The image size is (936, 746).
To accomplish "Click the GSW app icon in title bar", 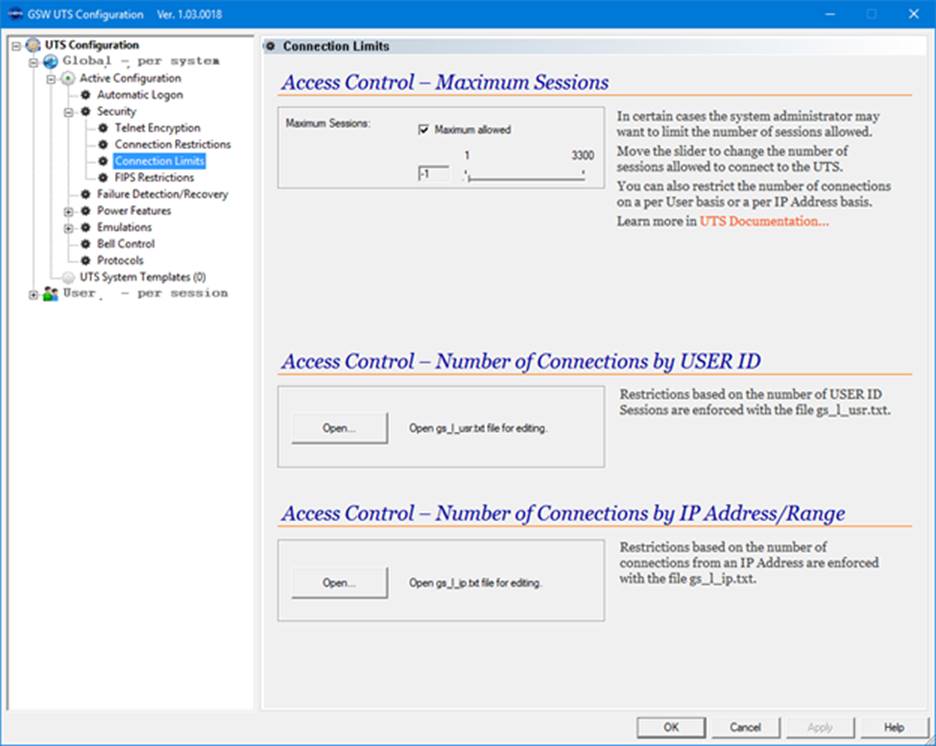I will point(16,14).
